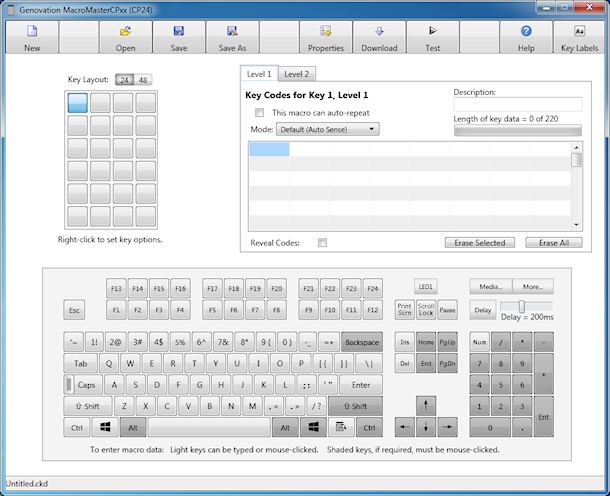Toggle the Reveal Codes checkbox
Image resolution: width=610 pixels, height=496 pixels.
[x=322, y=243]
